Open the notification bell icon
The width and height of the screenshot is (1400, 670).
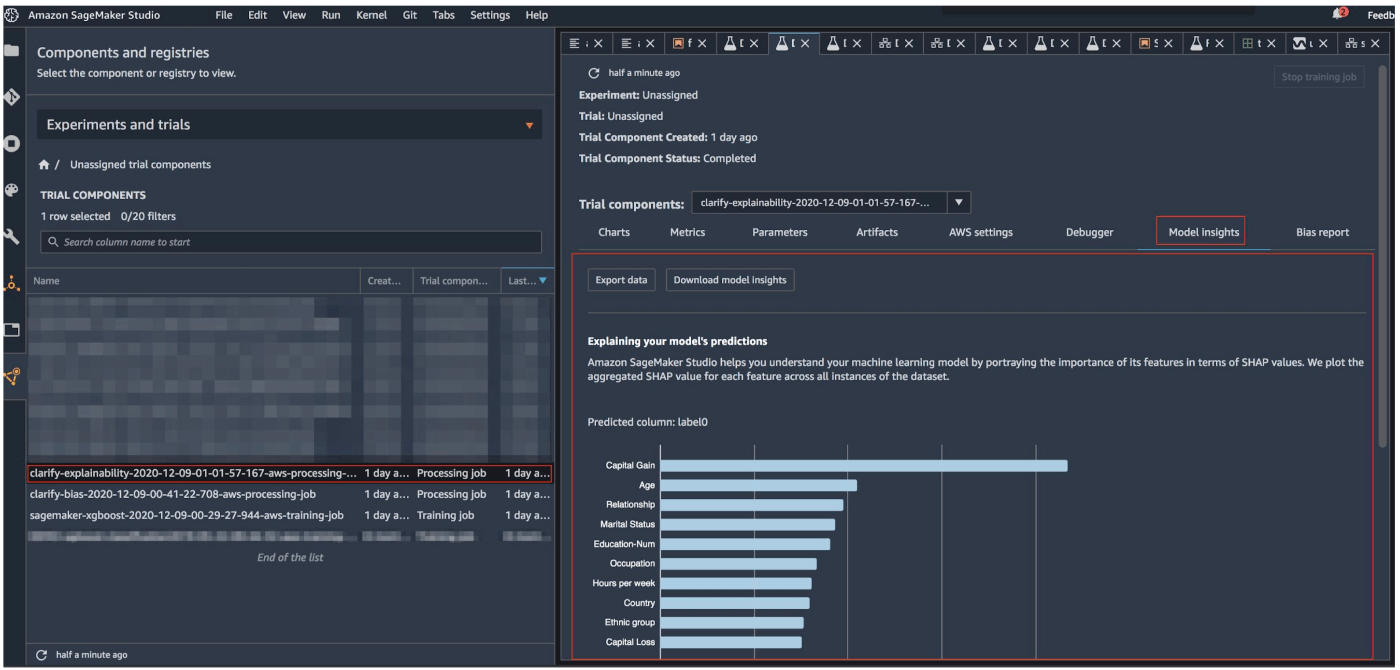(x=1340, y=14)
